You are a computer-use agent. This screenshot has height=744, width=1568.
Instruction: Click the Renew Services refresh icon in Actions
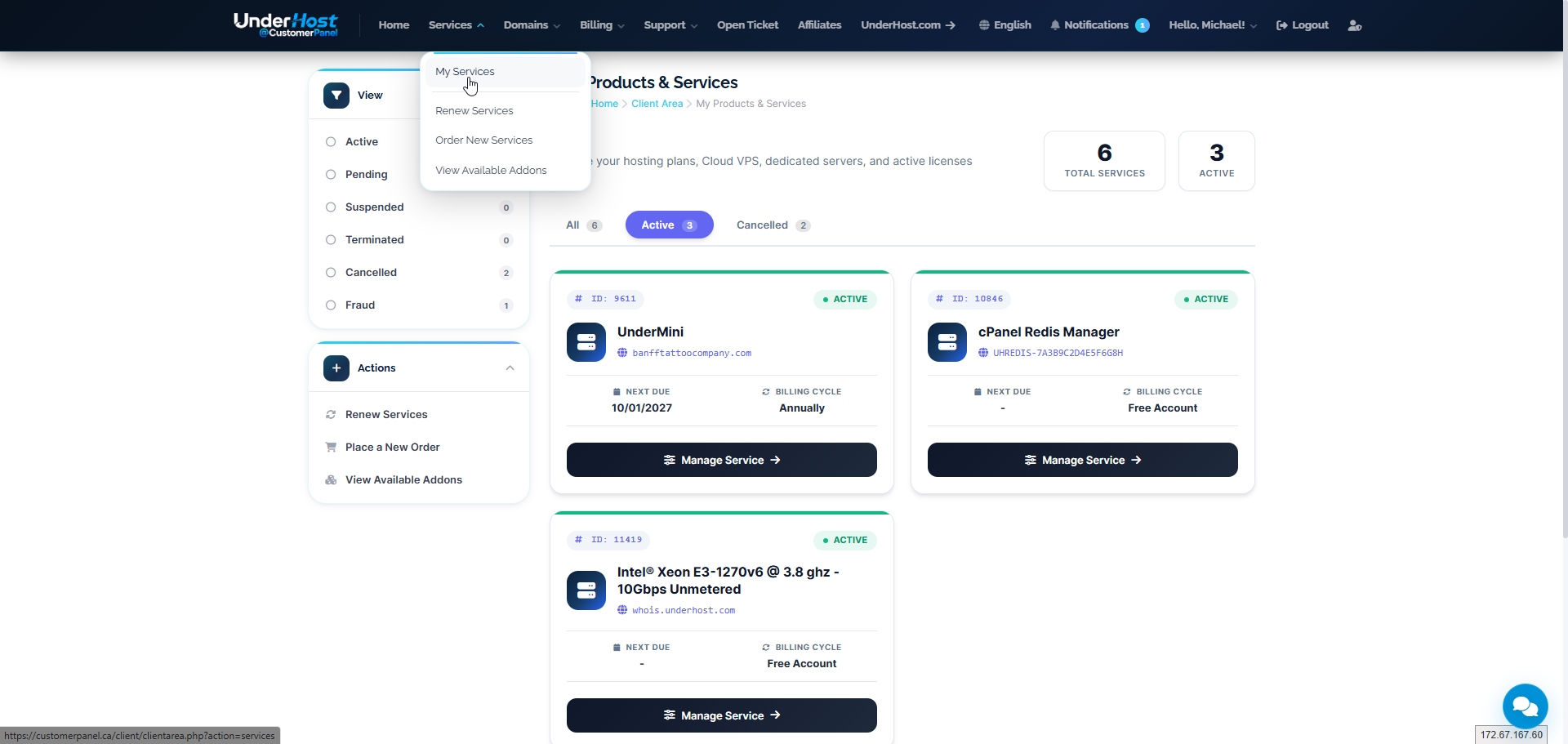click(x=331, y=415)
